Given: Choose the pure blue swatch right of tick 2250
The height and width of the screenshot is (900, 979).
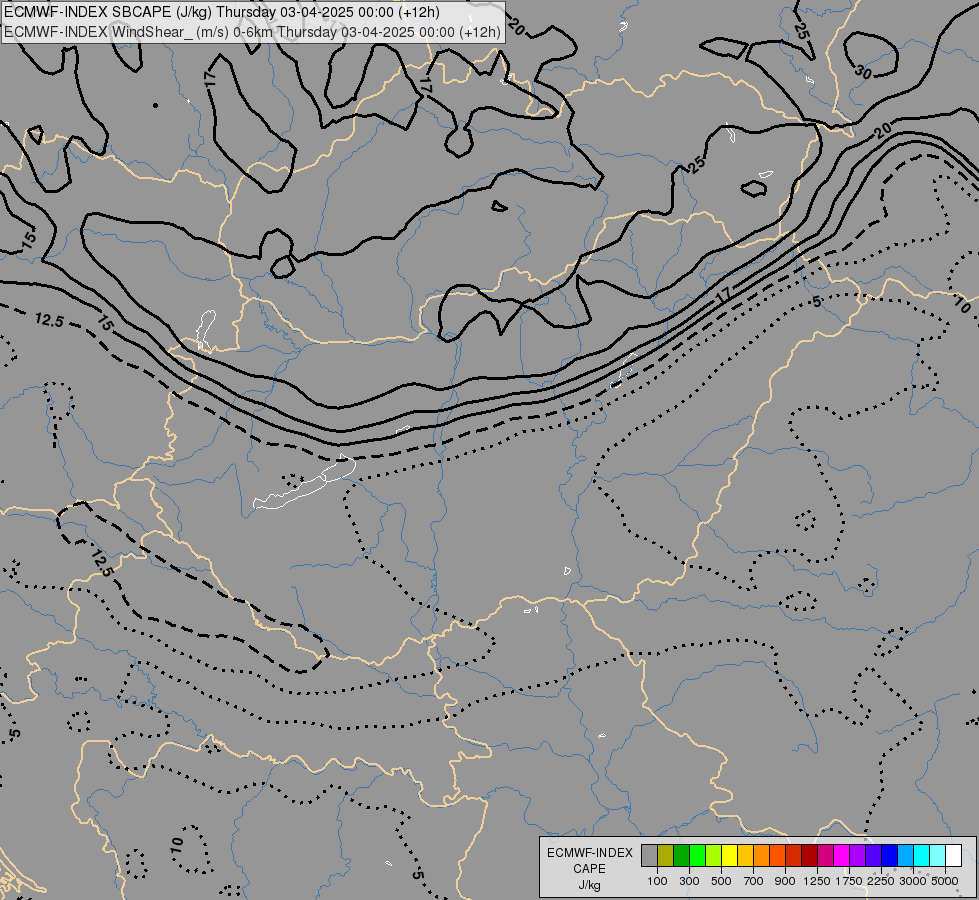Looking at the screenshot, I should [x=890, y=856].
